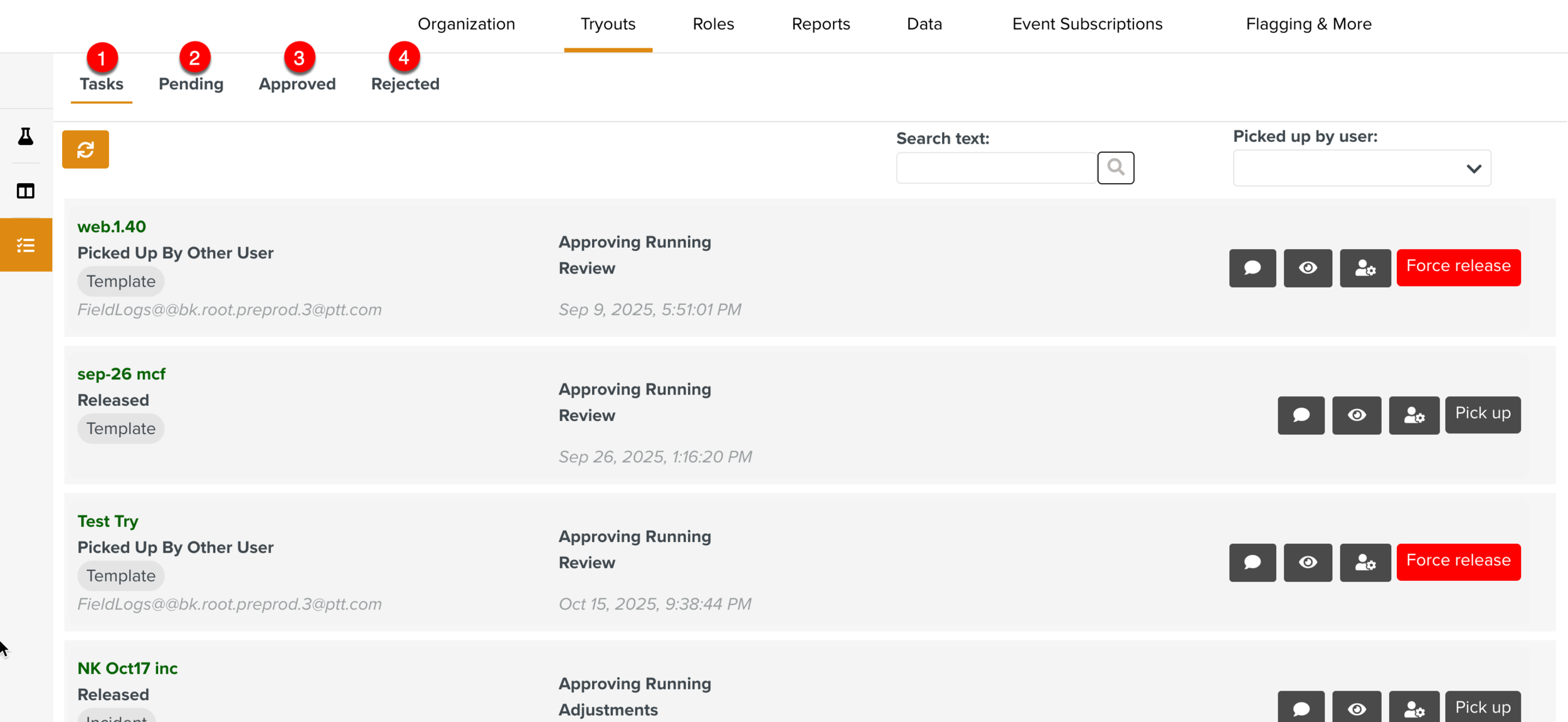Expand the Picked up by user dropdown
The width and height of the screenshot is (1568, 722).
tap(1361, 168)
